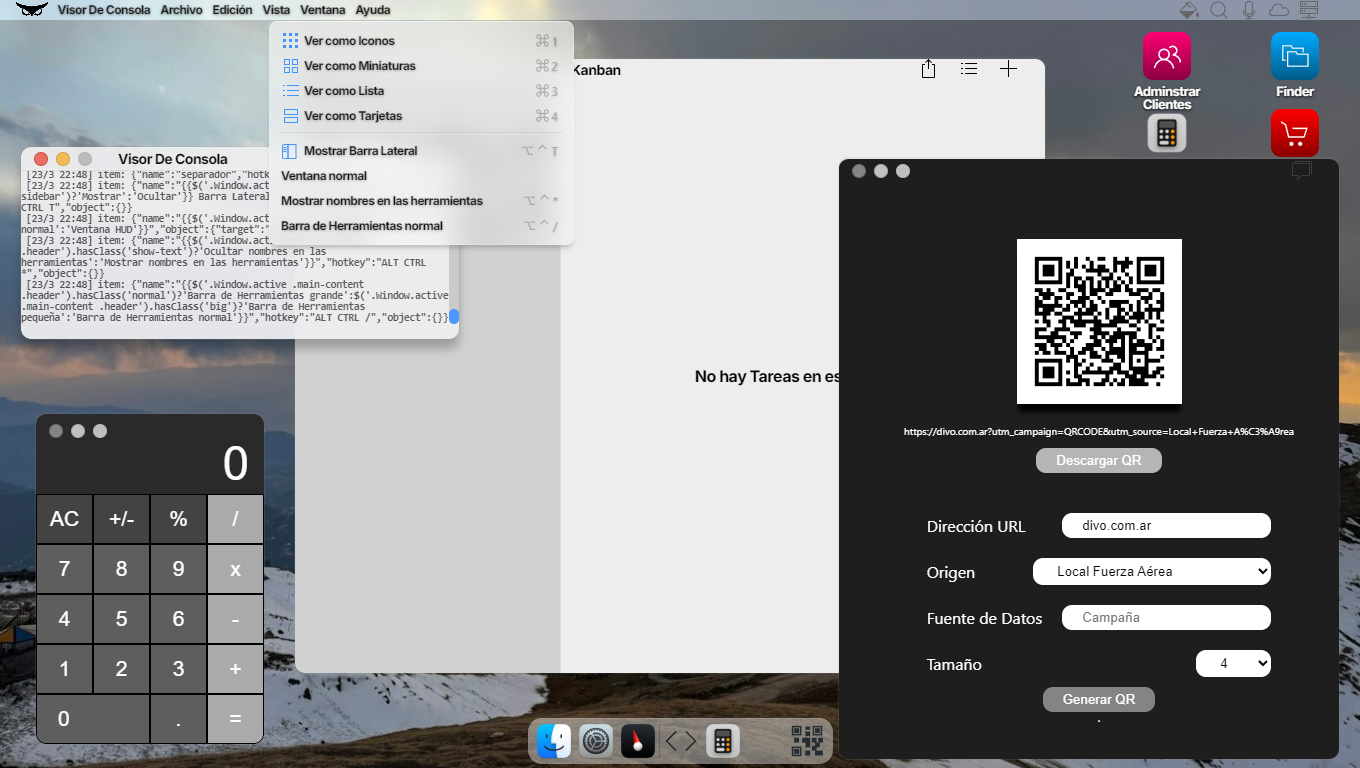Click the console log blue scrollbar thumb
1360x768 pixels.
tap(454, 317)
